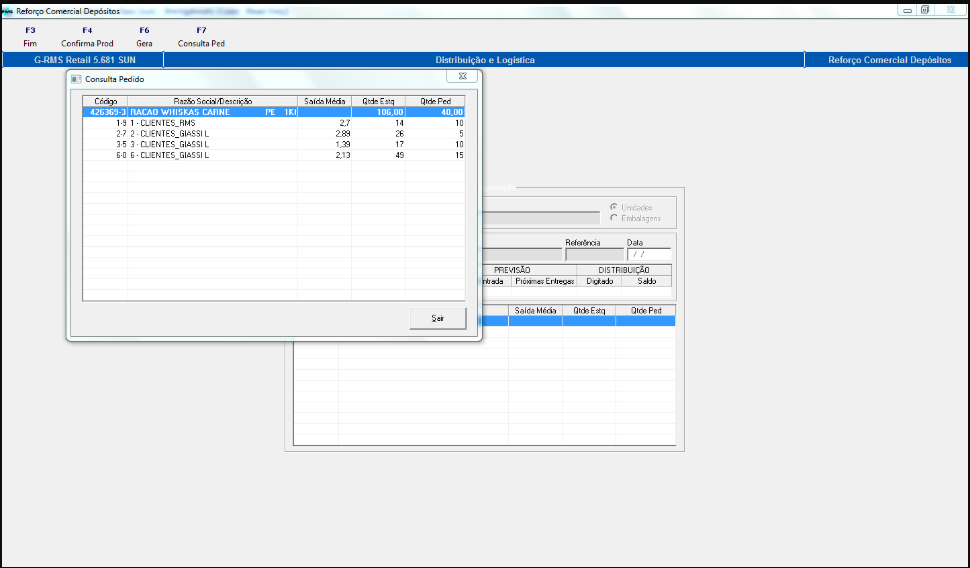Click stock quantity 49 cell

[x=378, y=155]
